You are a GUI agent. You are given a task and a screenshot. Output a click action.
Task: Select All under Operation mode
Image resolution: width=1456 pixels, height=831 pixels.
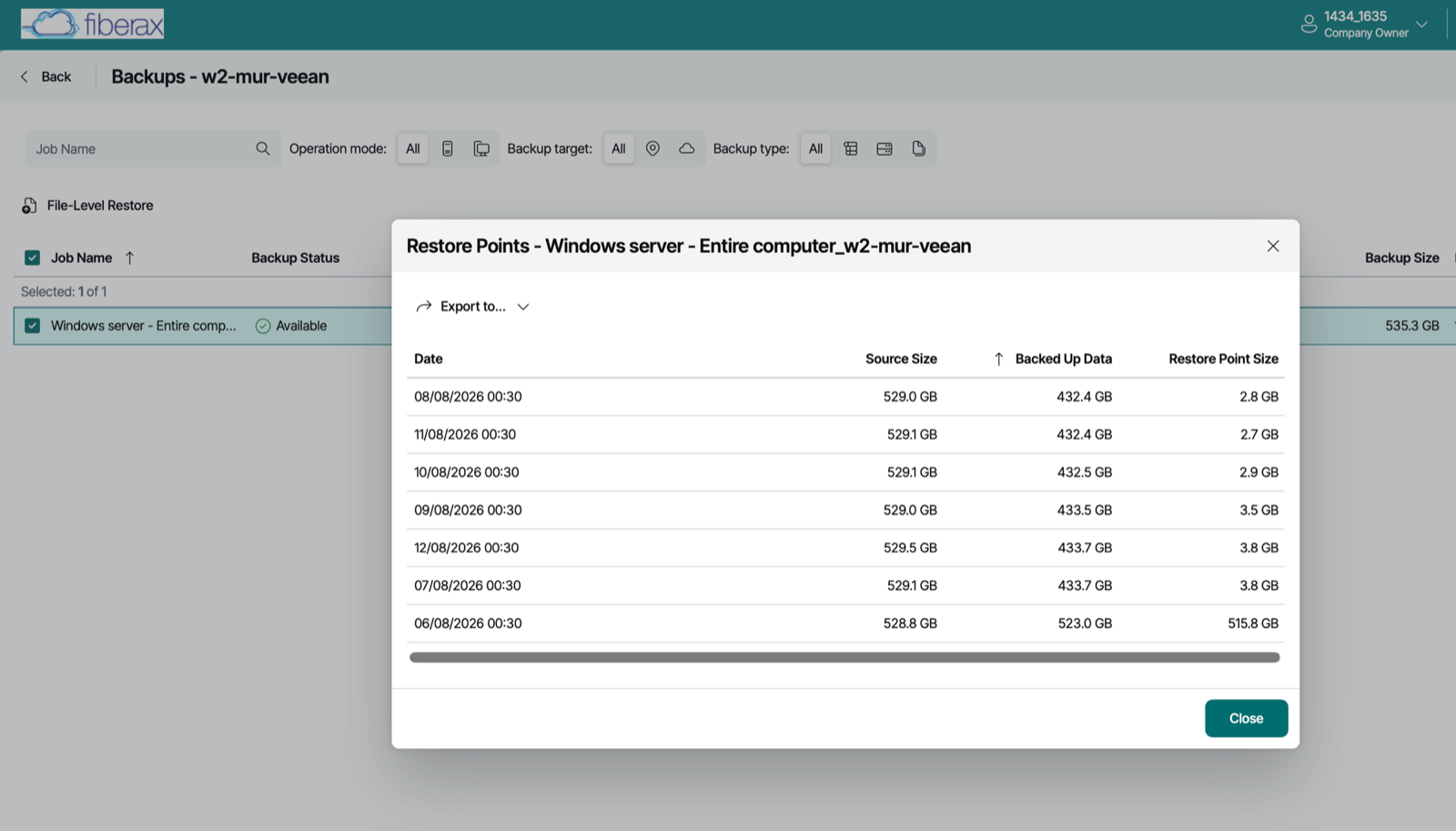point(413,148)
